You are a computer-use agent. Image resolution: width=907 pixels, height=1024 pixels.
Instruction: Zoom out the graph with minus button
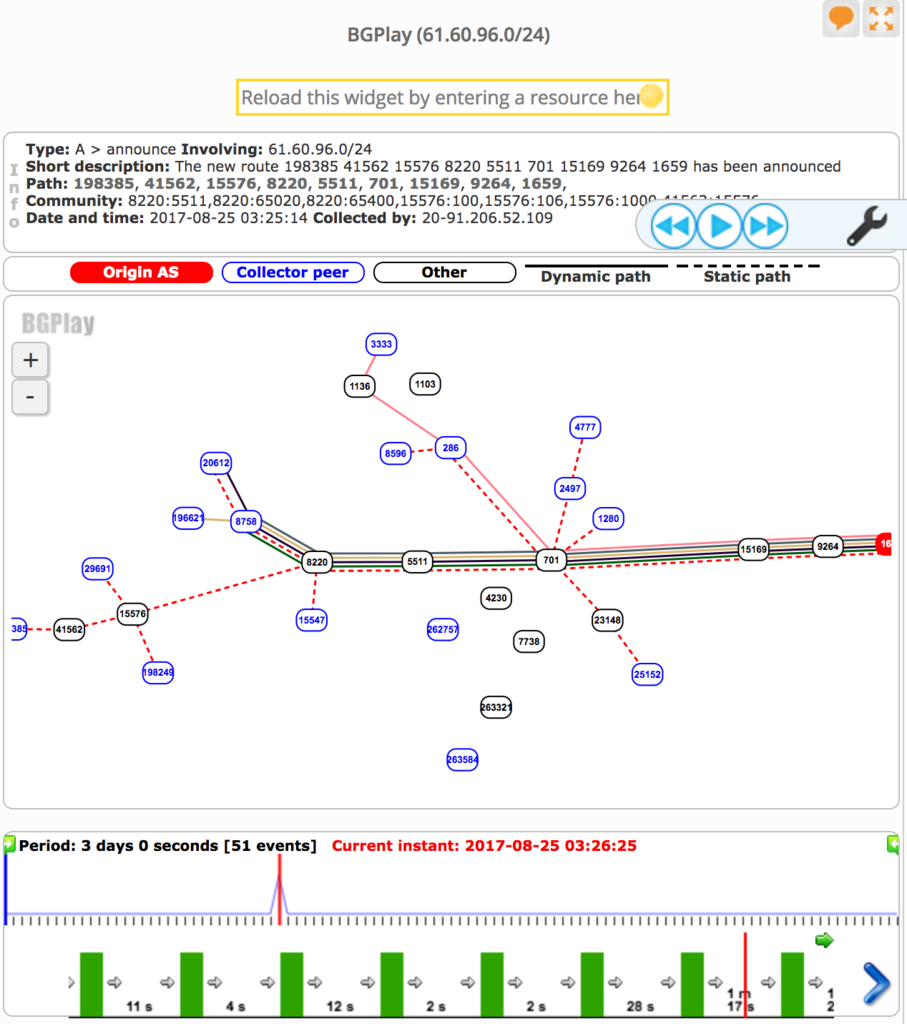[x=30, y=396]
